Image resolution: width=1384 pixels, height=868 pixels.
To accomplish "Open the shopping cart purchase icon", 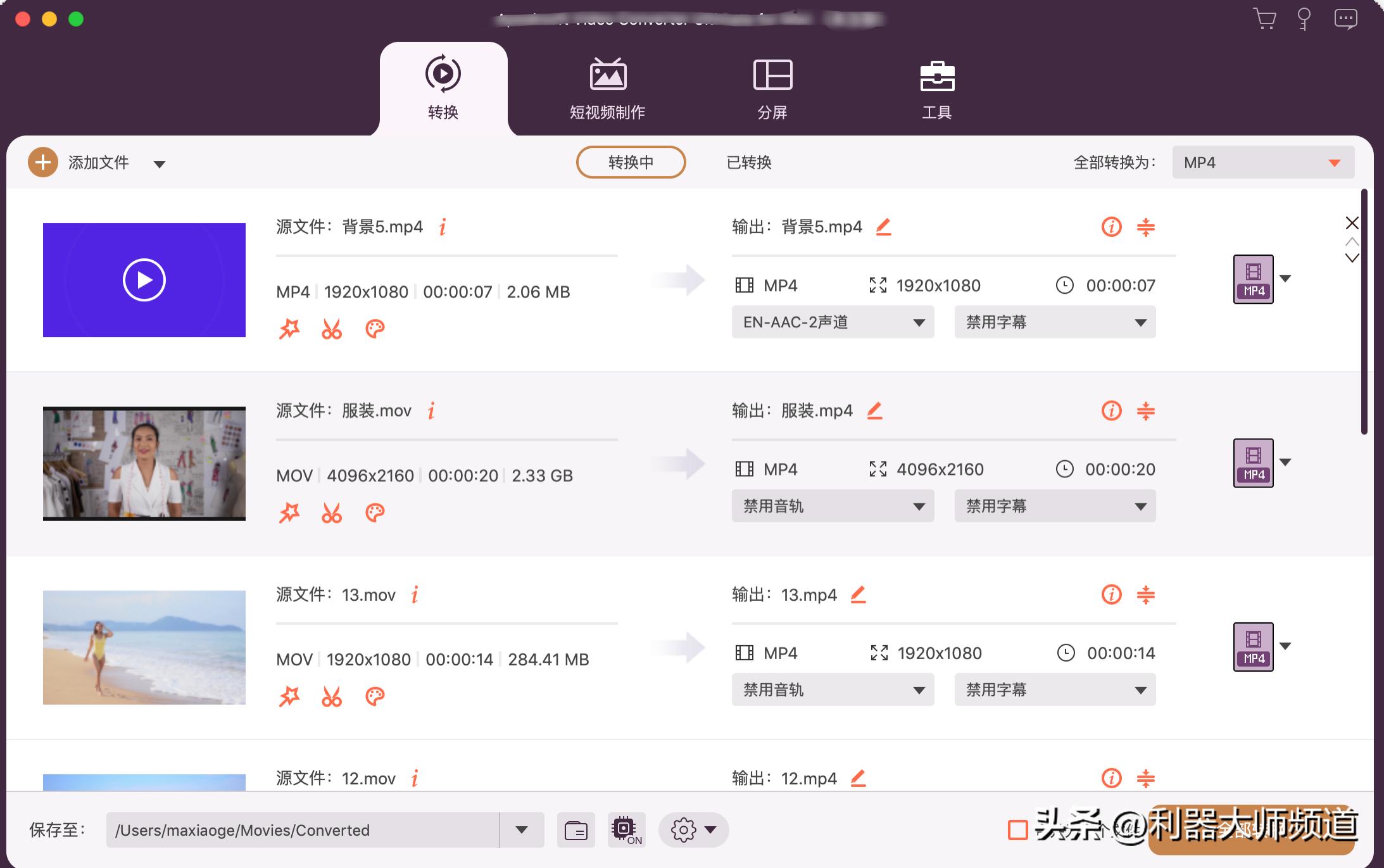I will (x=1262, y=19).
